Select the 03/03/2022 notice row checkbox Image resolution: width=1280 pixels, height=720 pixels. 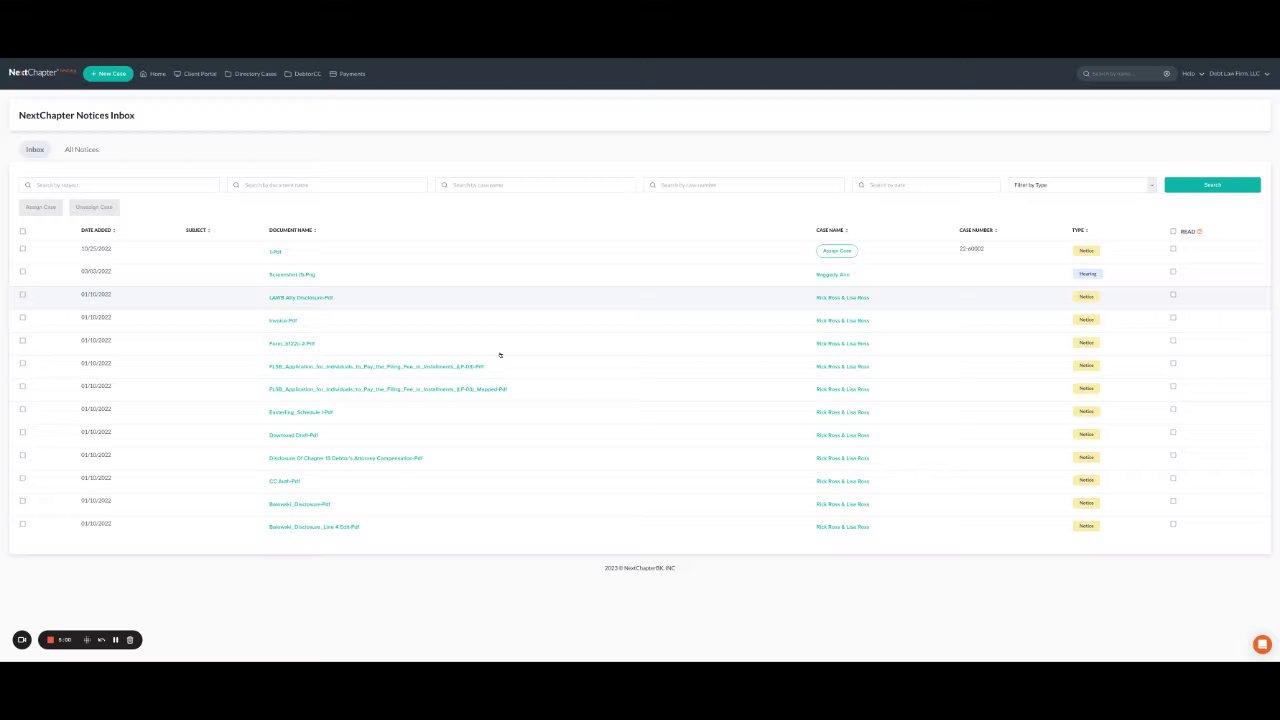tap(23, 272)
